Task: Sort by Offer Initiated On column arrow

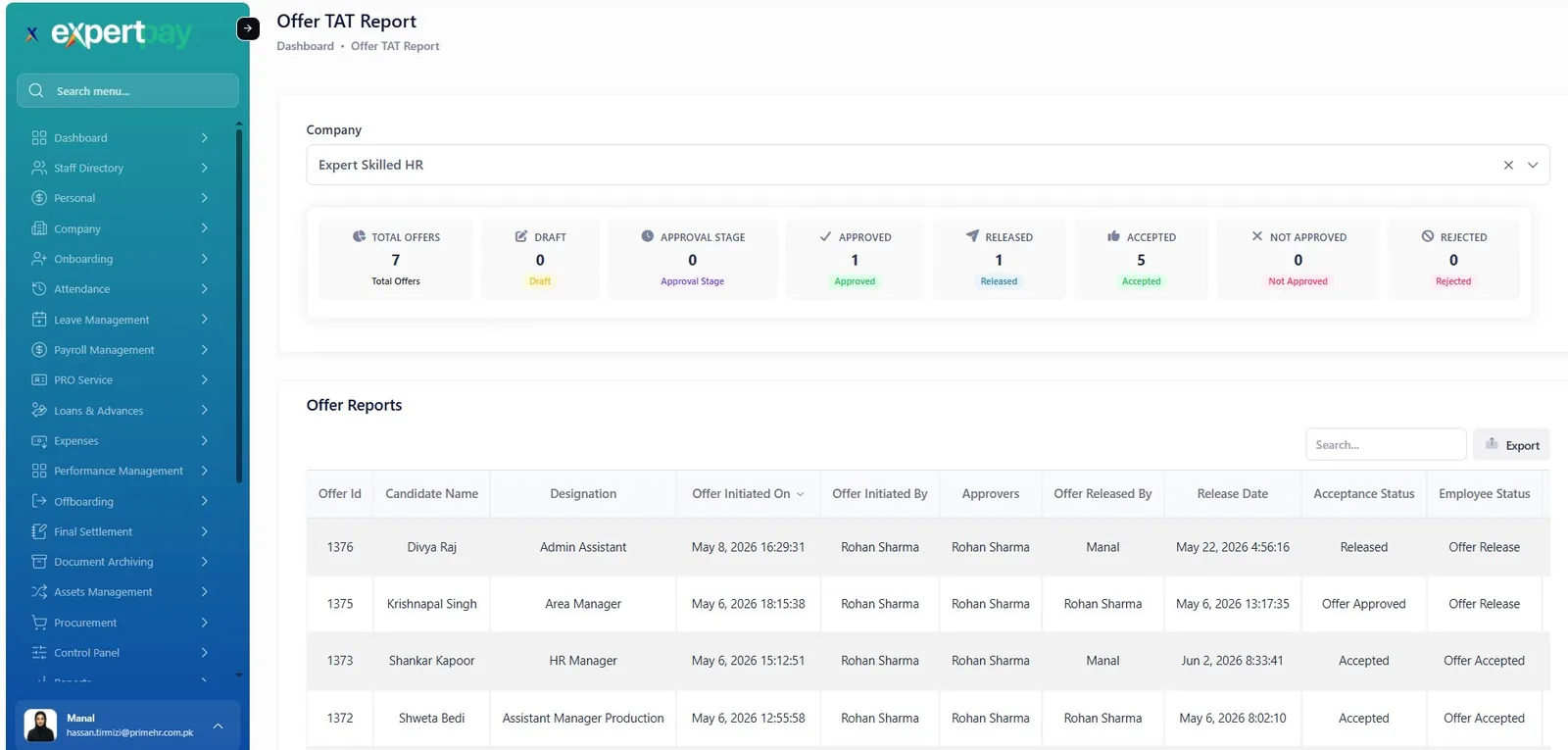Action: pos(800,494)
